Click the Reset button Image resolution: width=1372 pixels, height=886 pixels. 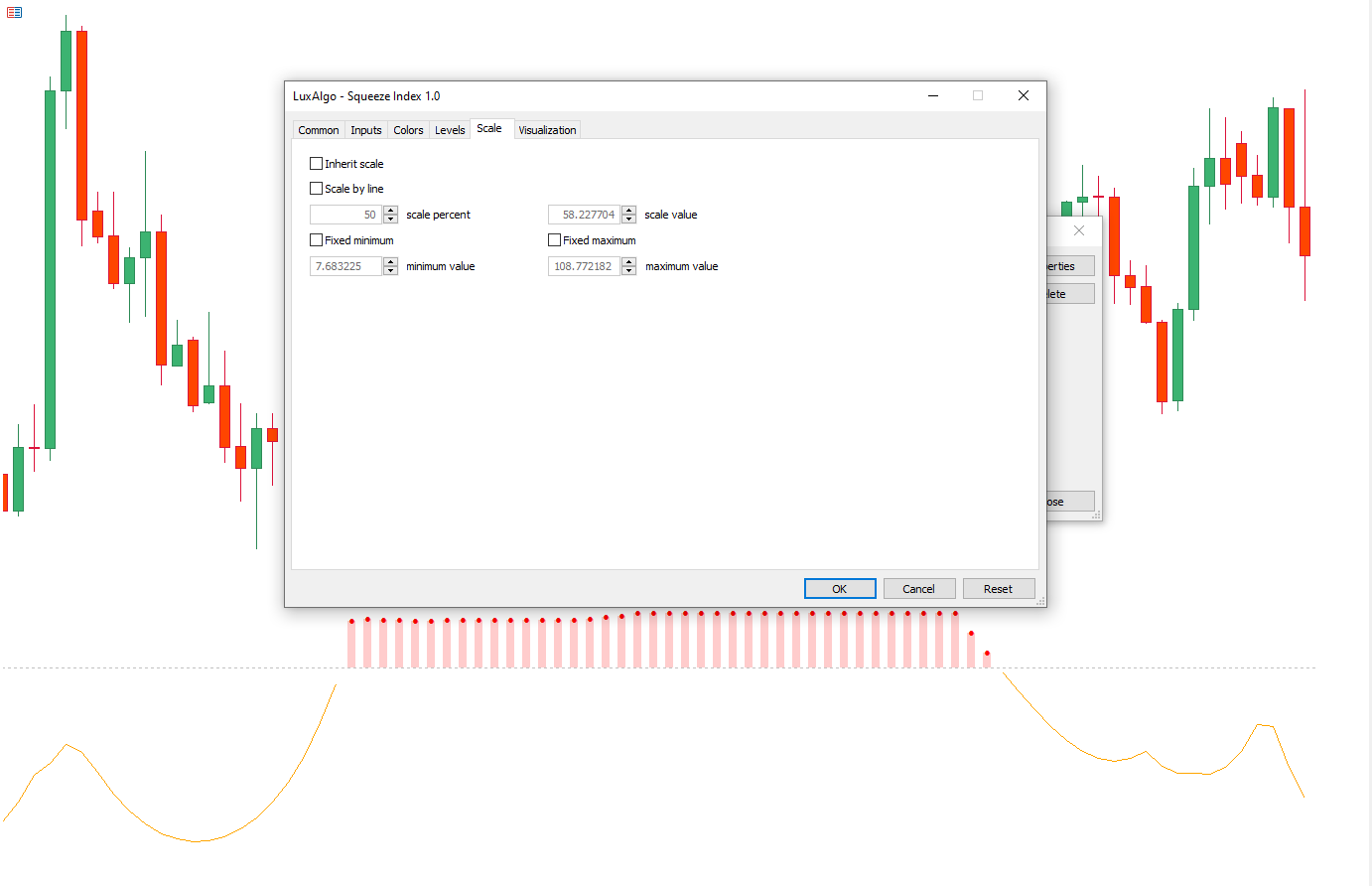tap(999, 589)
